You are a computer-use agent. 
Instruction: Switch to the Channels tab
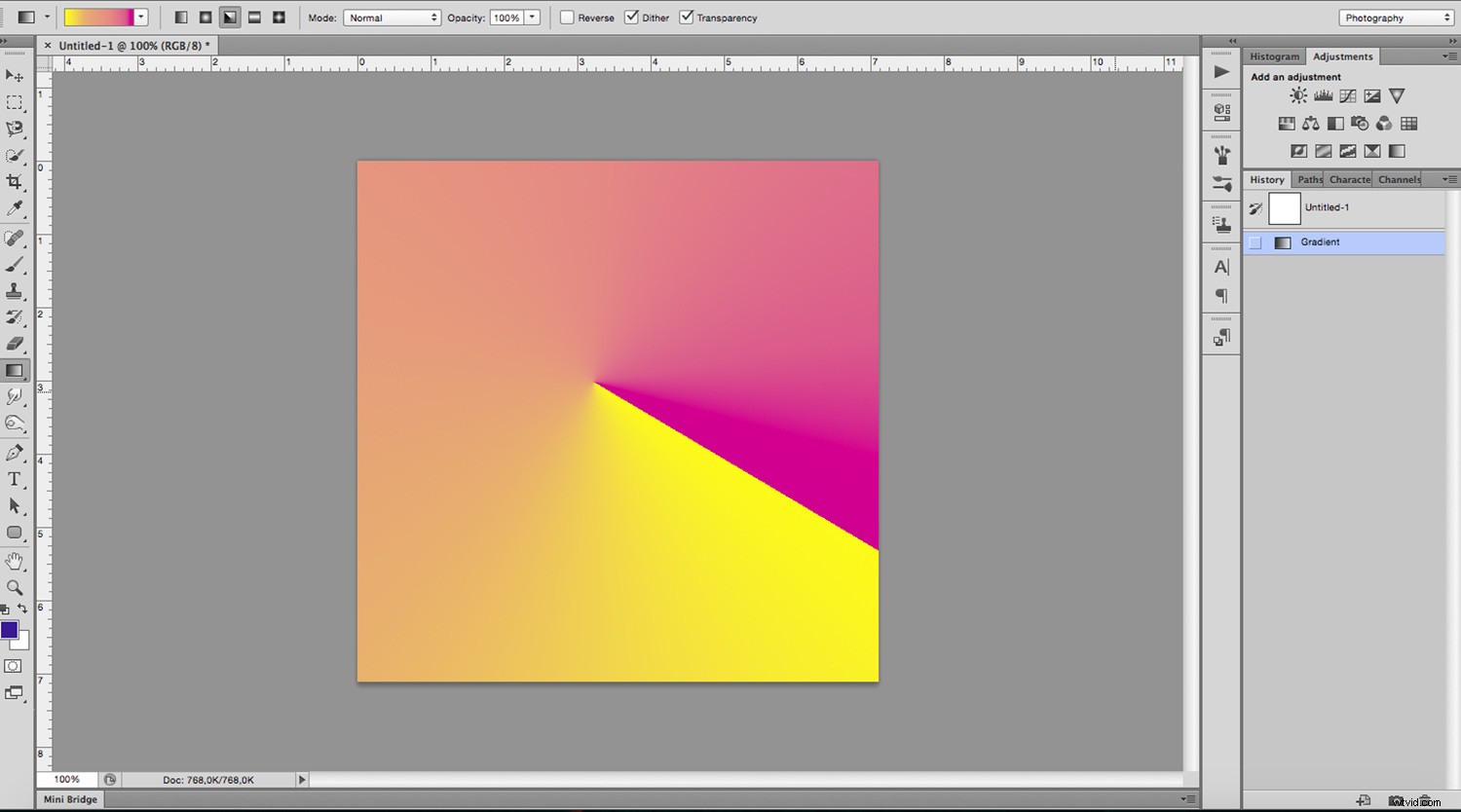point(1399,179)
